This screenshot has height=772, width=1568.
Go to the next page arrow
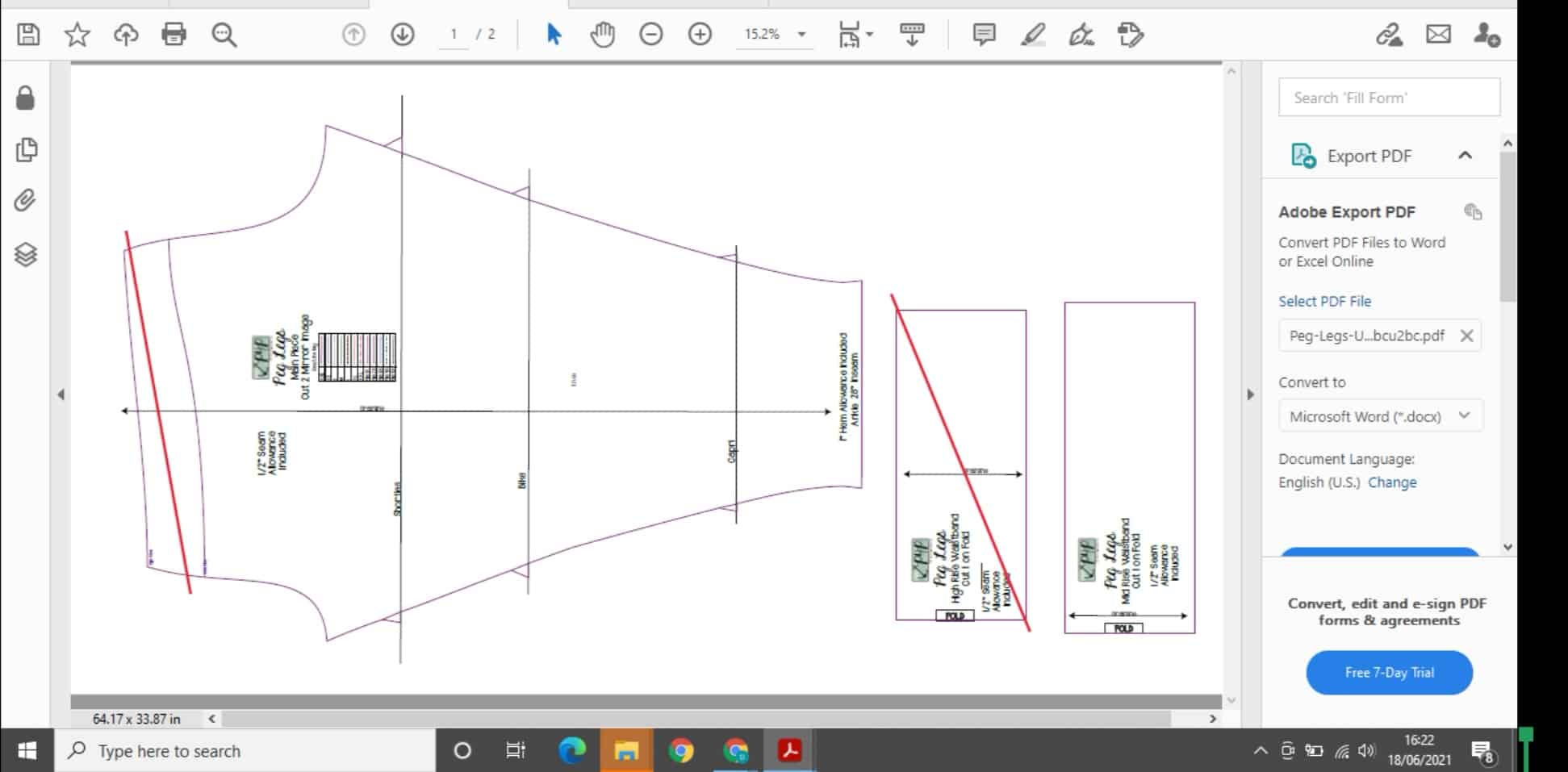point(402,35)
